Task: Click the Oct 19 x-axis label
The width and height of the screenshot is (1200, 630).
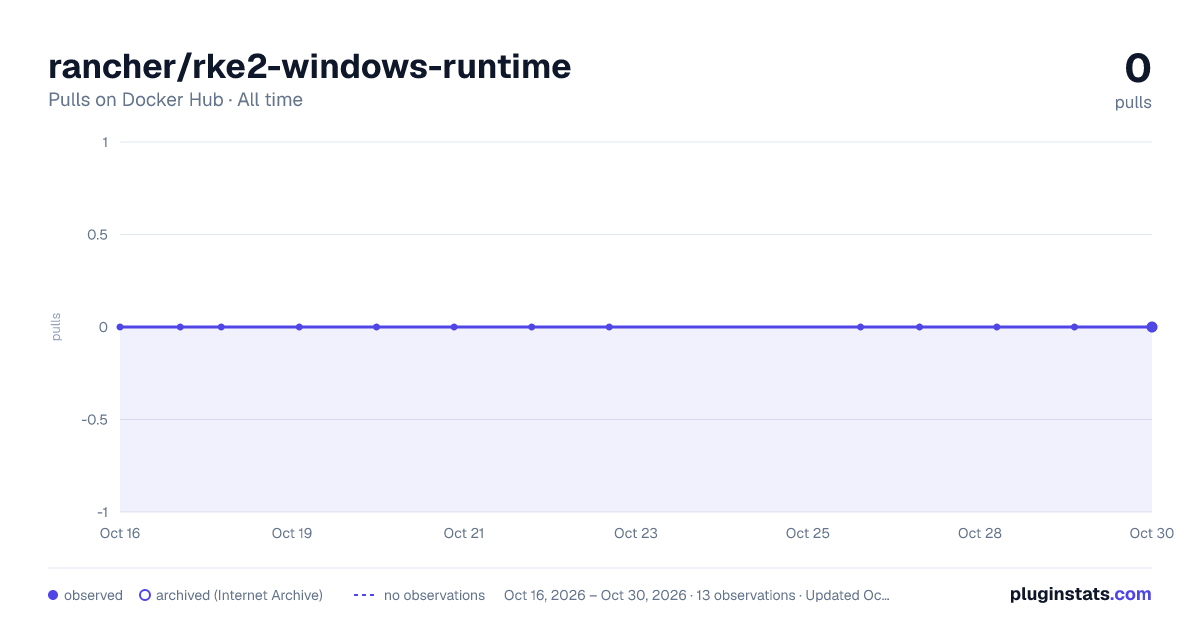Action: (x=292, y=533)
